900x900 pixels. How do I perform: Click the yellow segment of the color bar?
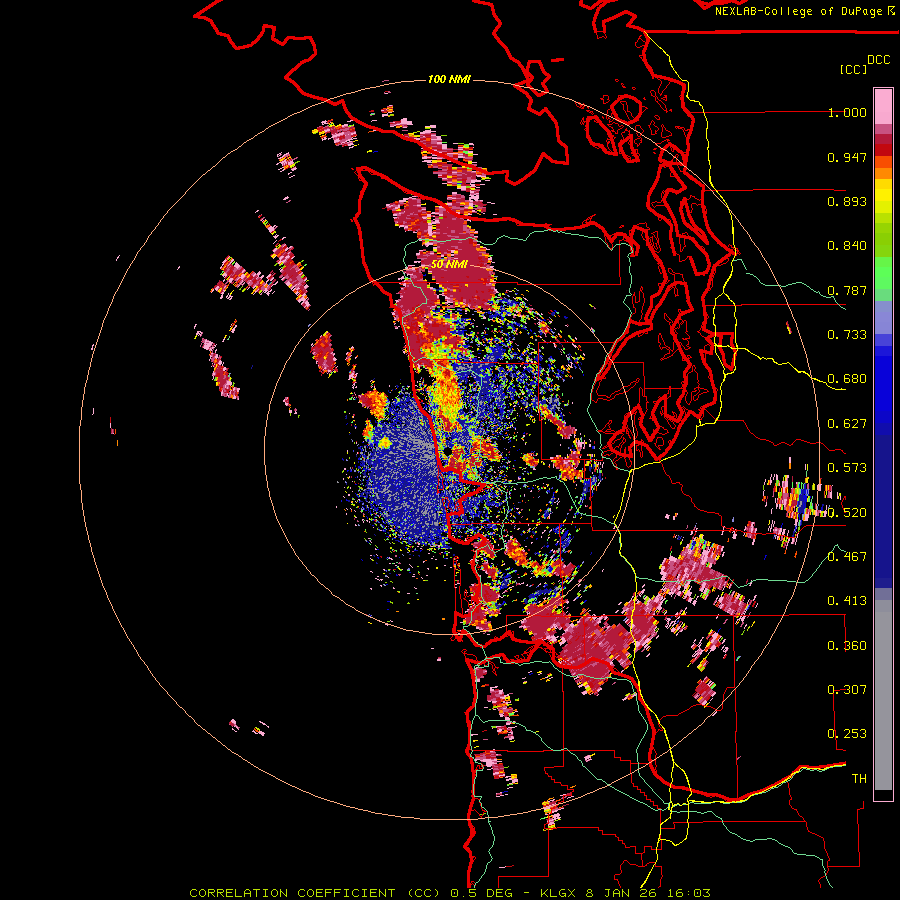[x=883, y=196]
